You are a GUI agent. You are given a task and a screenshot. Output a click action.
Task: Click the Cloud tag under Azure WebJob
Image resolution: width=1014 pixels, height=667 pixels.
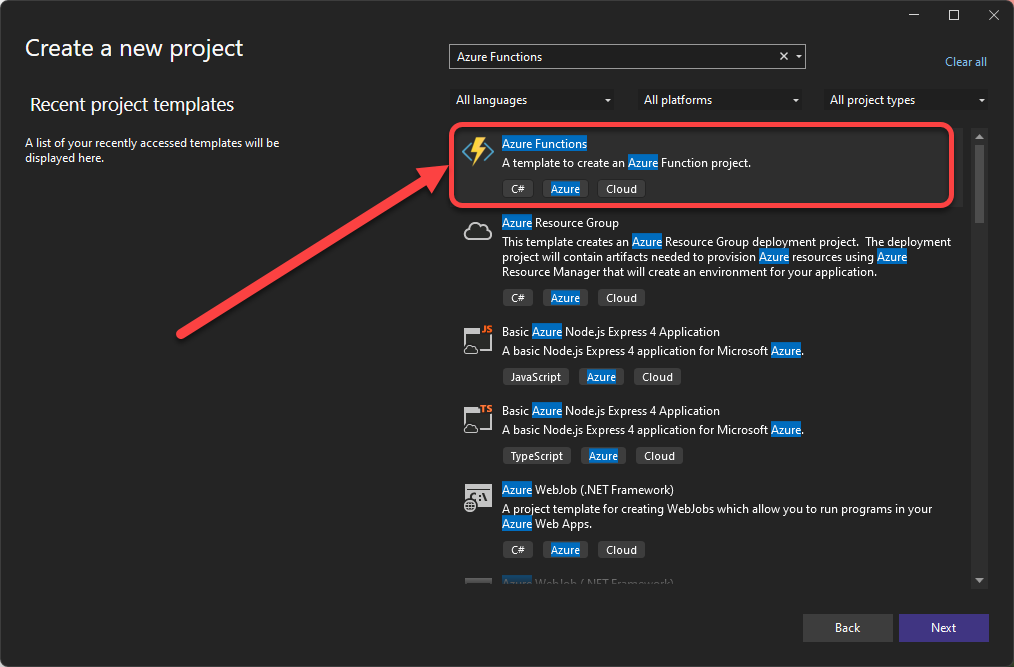click(621, 550)
